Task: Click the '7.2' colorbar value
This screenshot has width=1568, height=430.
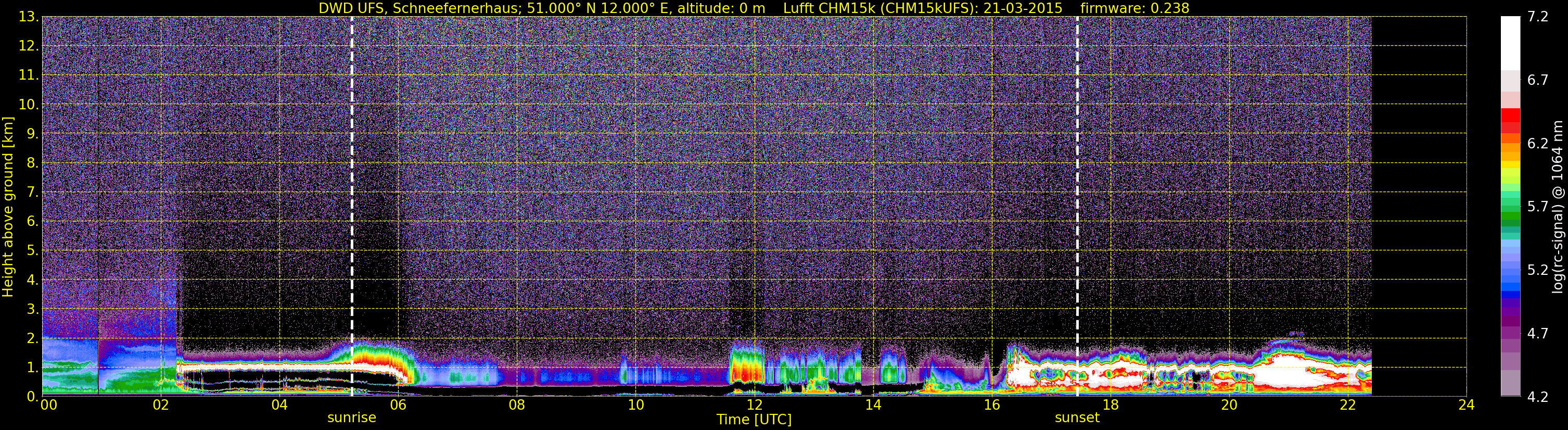Action: [1538, 17]
